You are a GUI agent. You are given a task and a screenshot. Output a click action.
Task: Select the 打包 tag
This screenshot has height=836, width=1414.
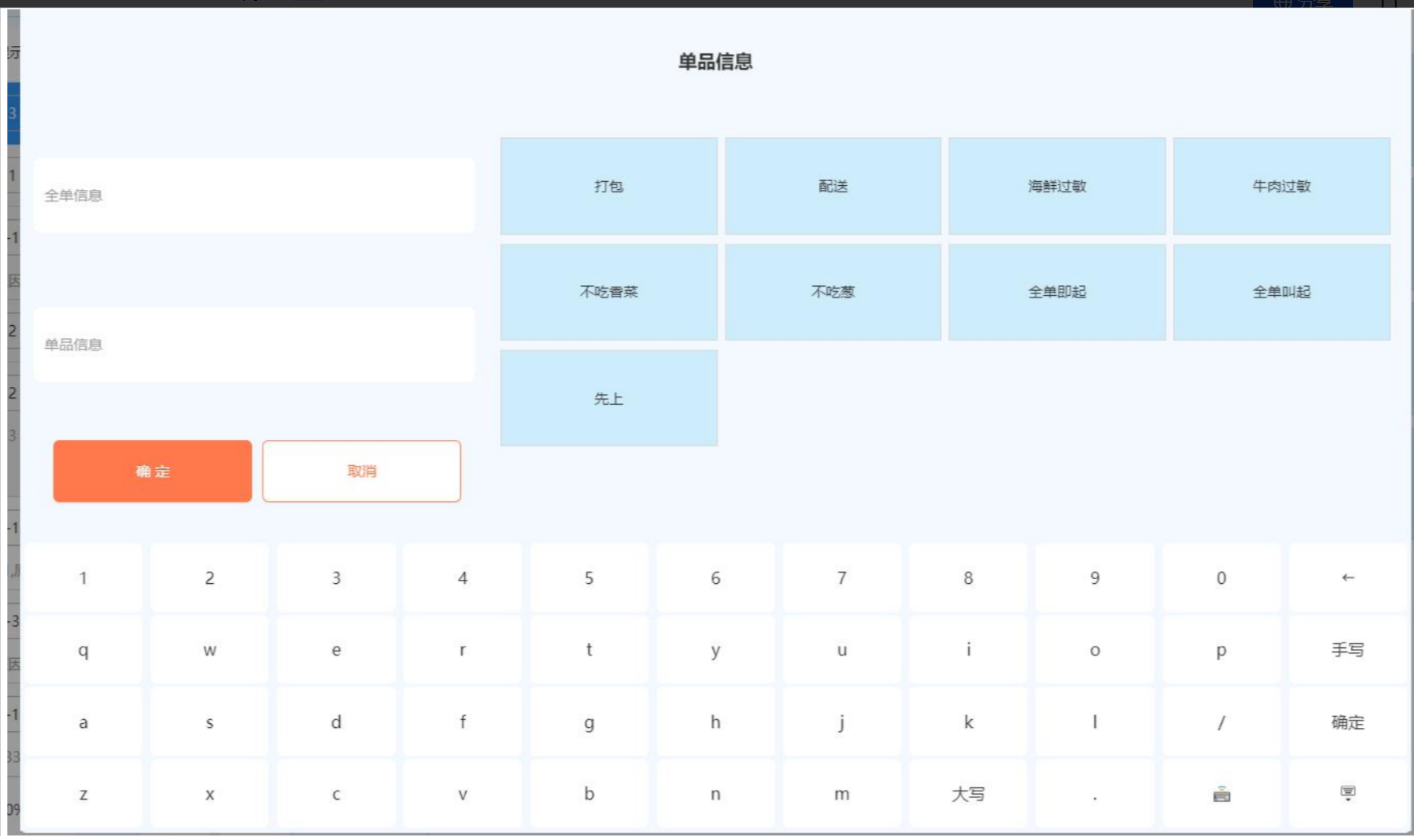click(x=608, y=186)
